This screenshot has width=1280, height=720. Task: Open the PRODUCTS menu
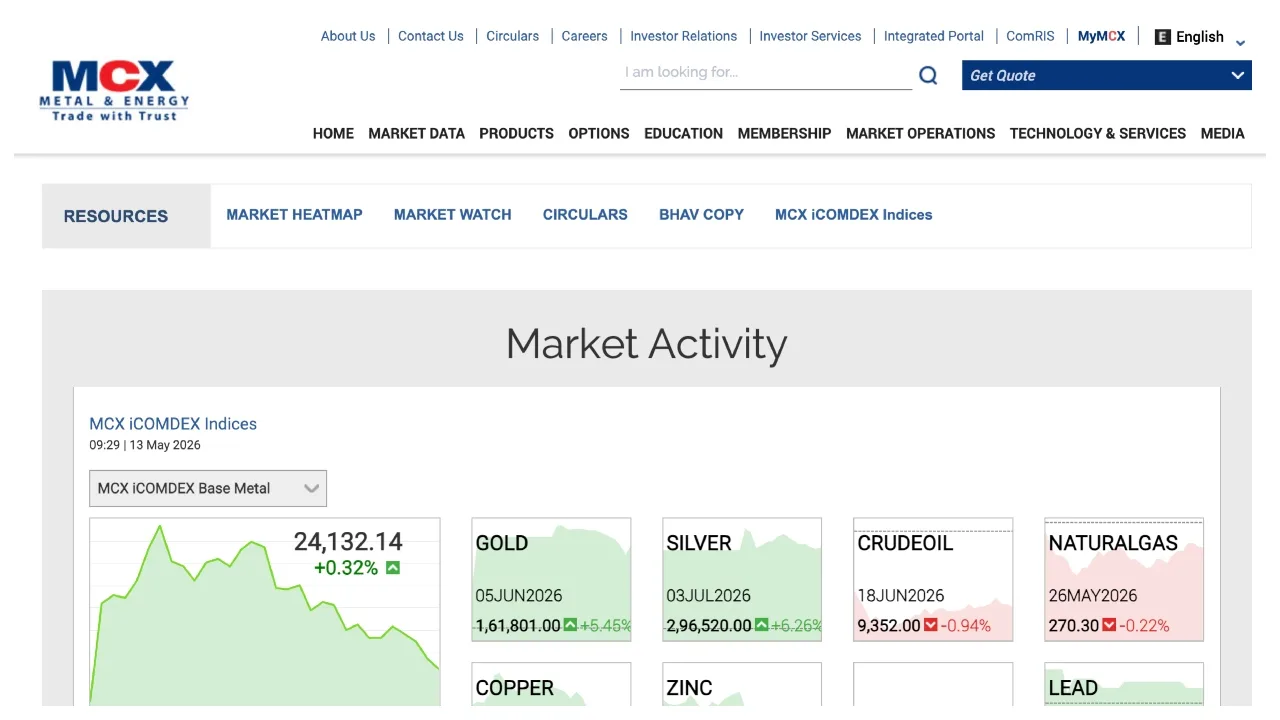pos(516,133)
